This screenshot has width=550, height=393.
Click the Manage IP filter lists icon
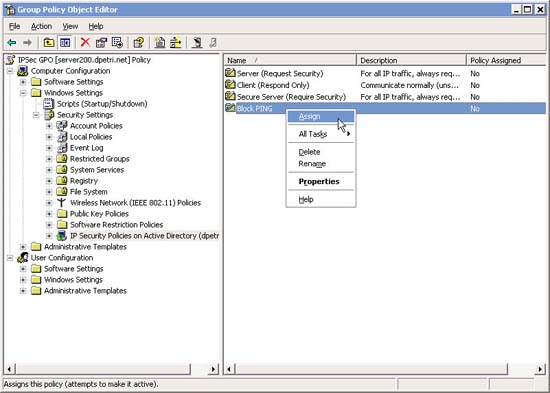176,43
